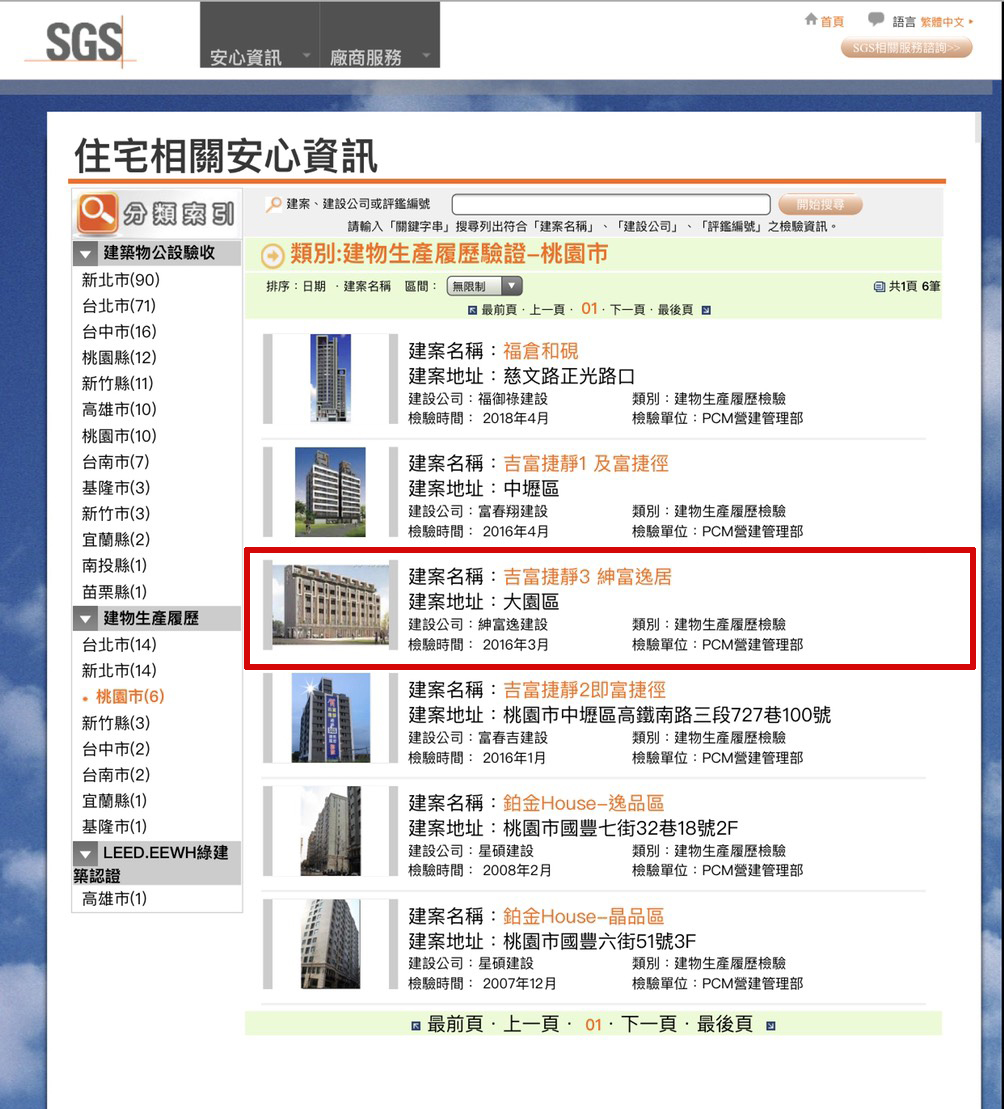Click the orange arrow icon before 類別
The height and width of the screenshot is (1109, 1004).
click(x=273, y=255)
